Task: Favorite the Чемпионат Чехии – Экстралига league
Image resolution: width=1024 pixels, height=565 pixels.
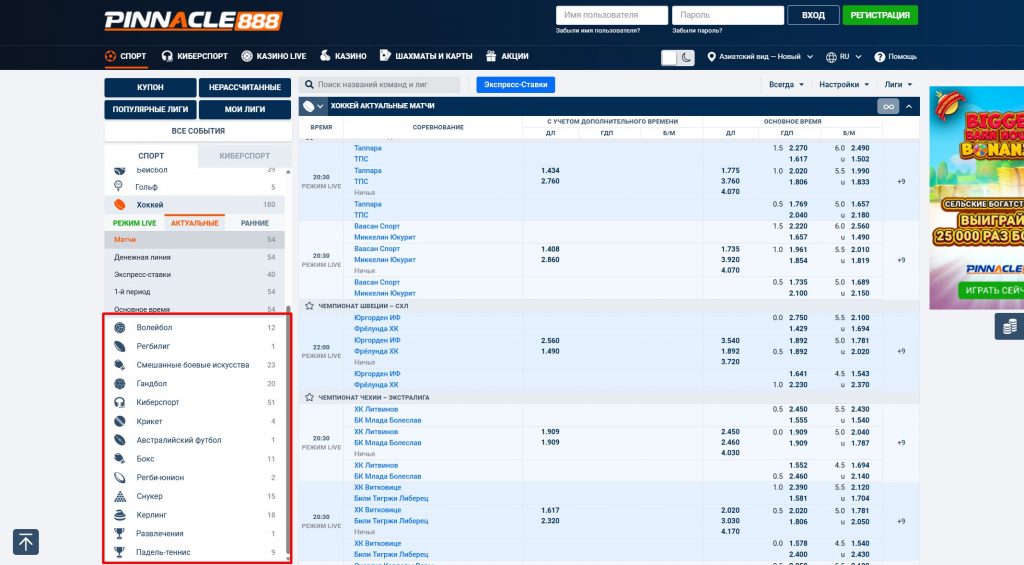Action: [x=309, y=397]
